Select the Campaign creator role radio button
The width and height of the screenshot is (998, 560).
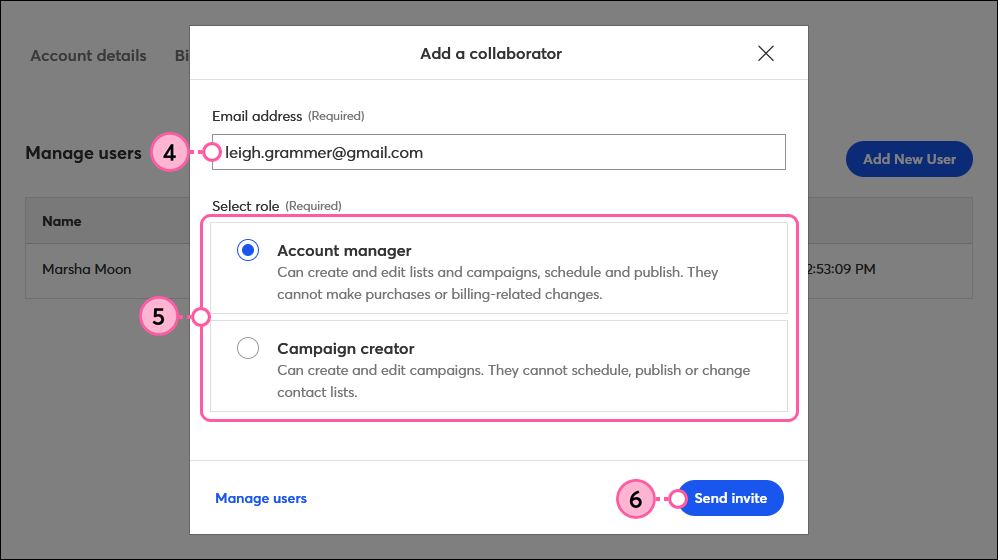point(248,348)
